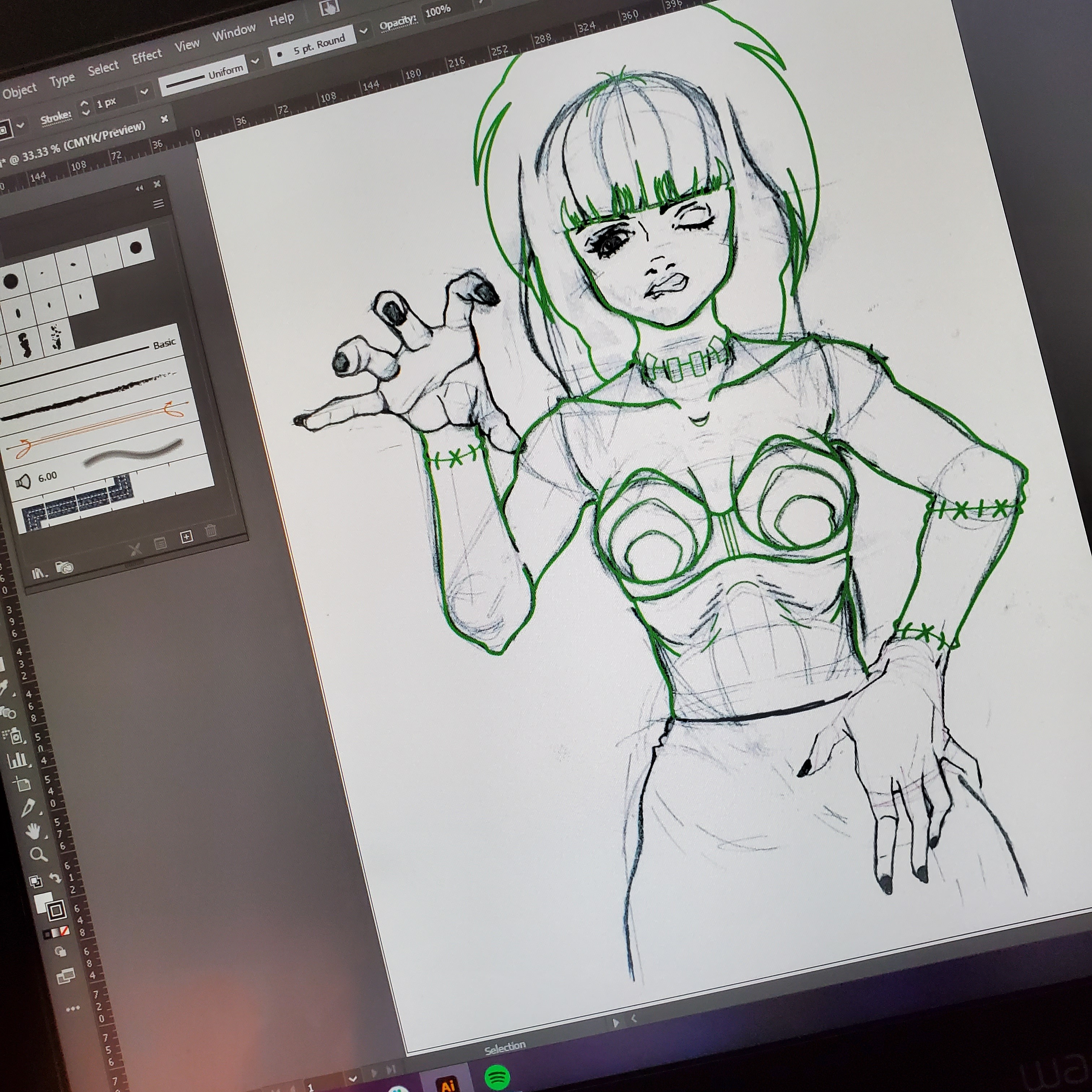Click the Stroke color box in toolbar
This screenshot has height=1092, width=1092.
[56, 910]
